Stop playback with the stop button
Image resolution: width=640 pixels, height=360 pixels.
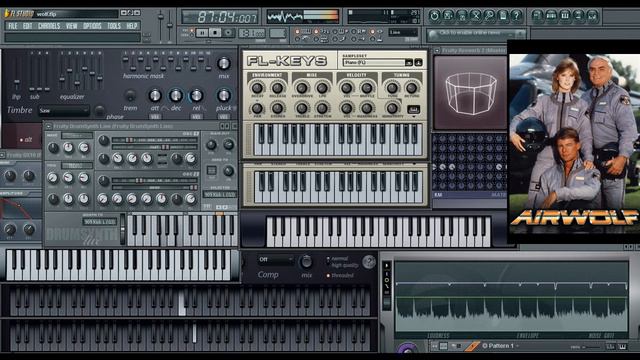(215, 33)
